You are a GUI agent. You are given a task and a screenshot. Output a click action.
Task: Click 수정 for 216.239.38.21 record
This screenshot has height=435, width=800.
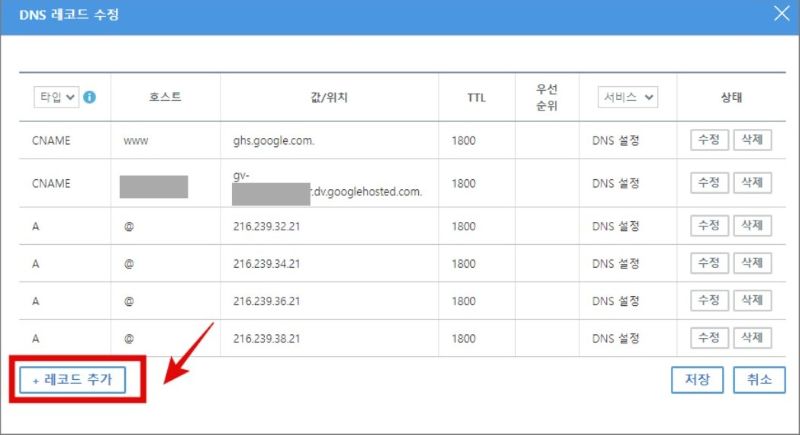pos(709,338)
